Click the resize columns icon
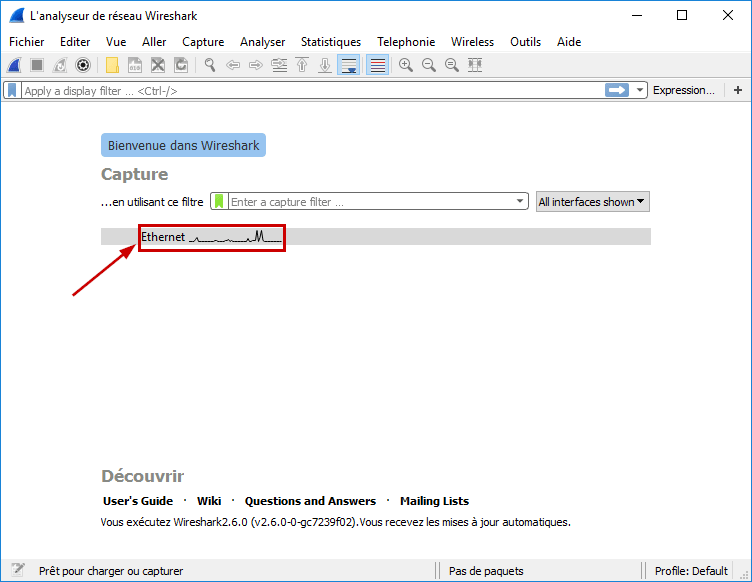This screenshot has height=582, width=752. pyautogui.click(x=475, y=65)
